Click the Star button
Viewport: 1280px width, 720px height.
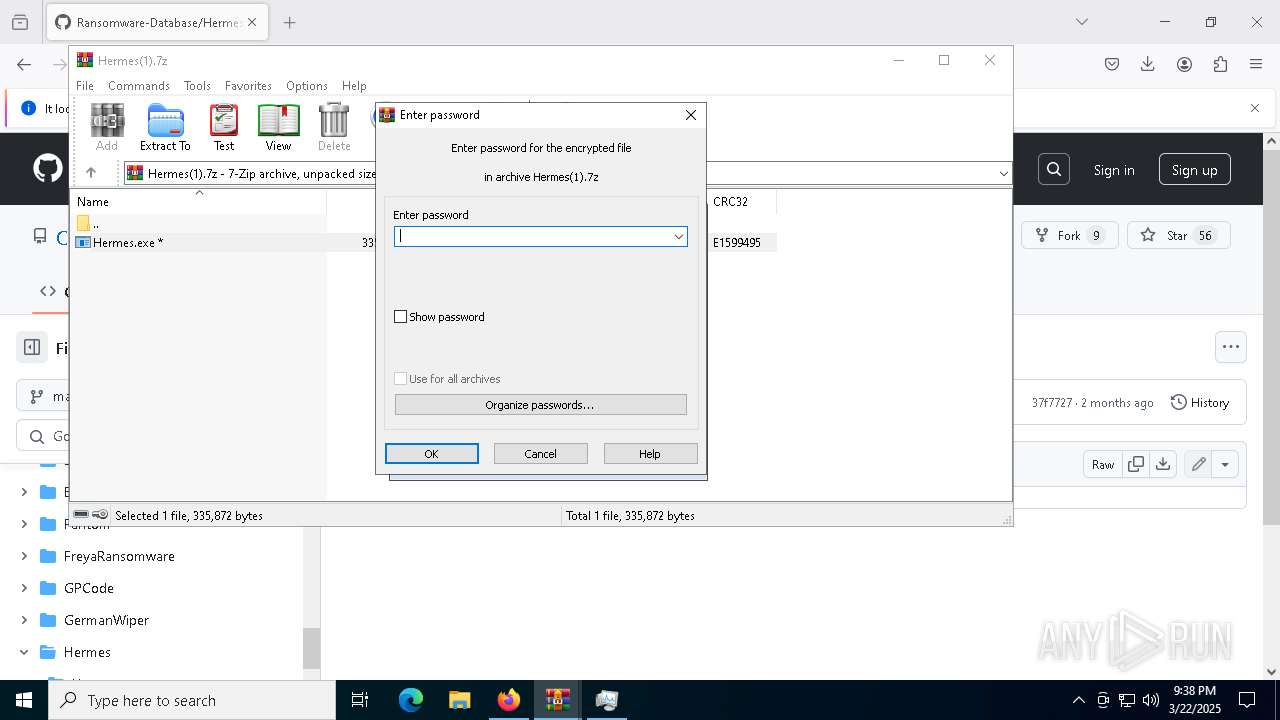coord(1179,236)
